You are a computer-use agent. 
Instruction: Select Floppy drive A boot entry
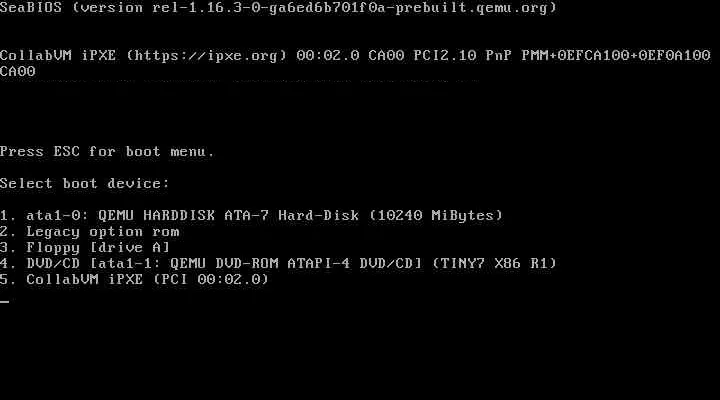click(x=85, y=248)
